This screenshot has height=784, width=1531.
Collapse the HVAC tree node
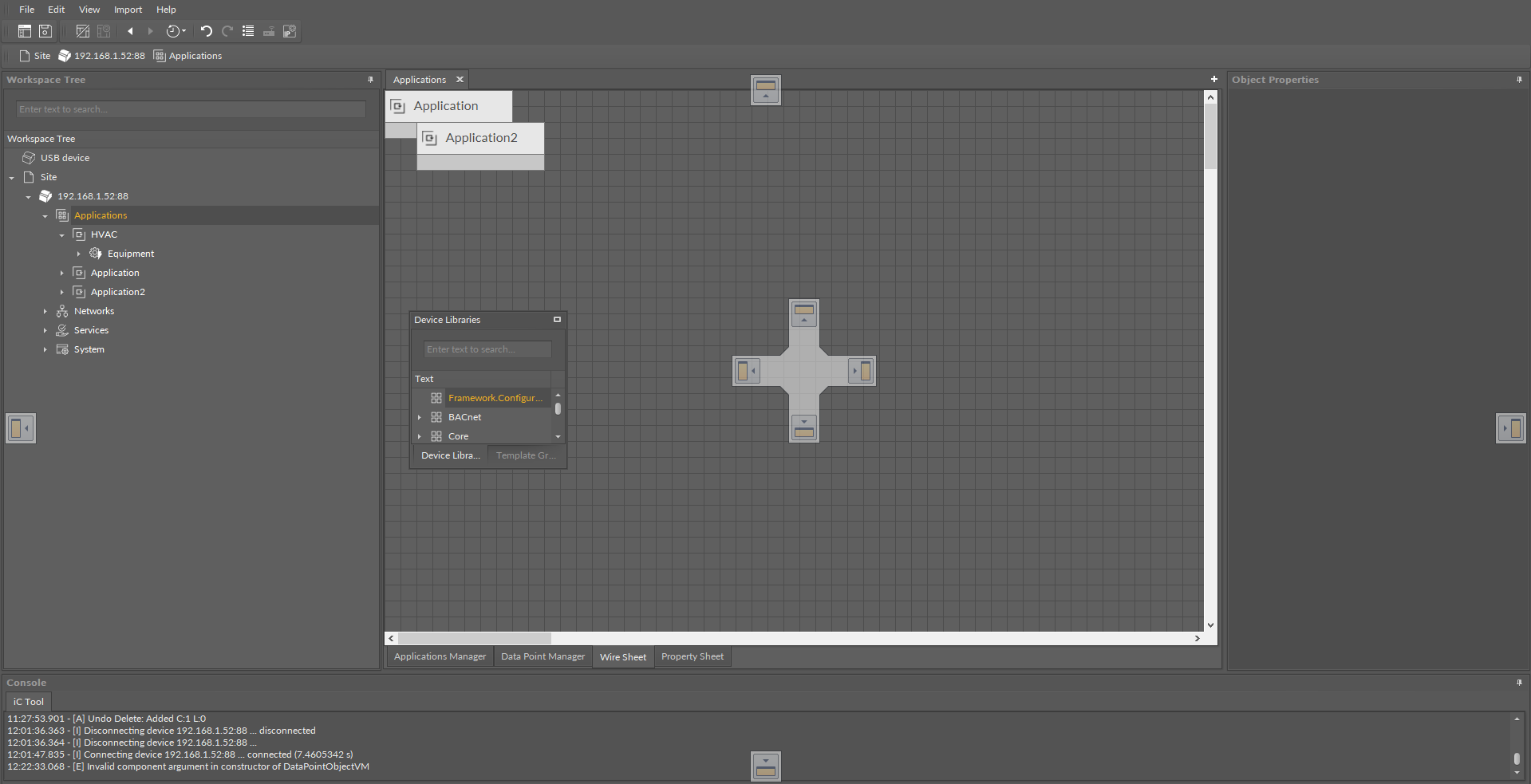[x=61, y=235]
